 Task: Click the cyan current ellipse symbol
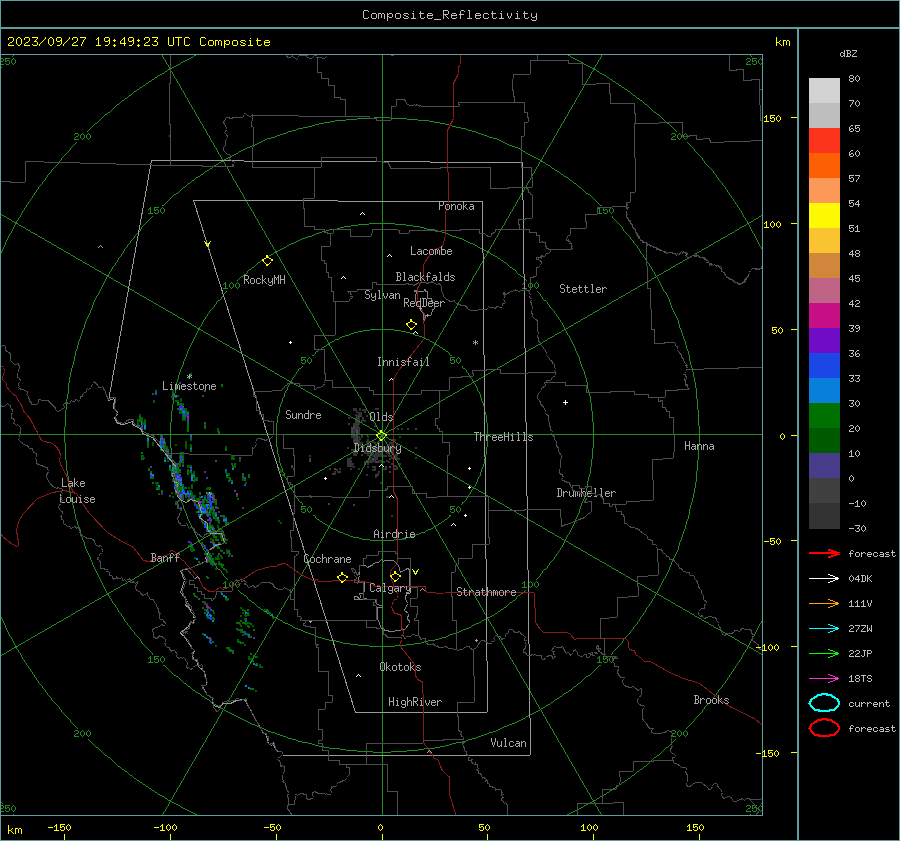point(824,703)
